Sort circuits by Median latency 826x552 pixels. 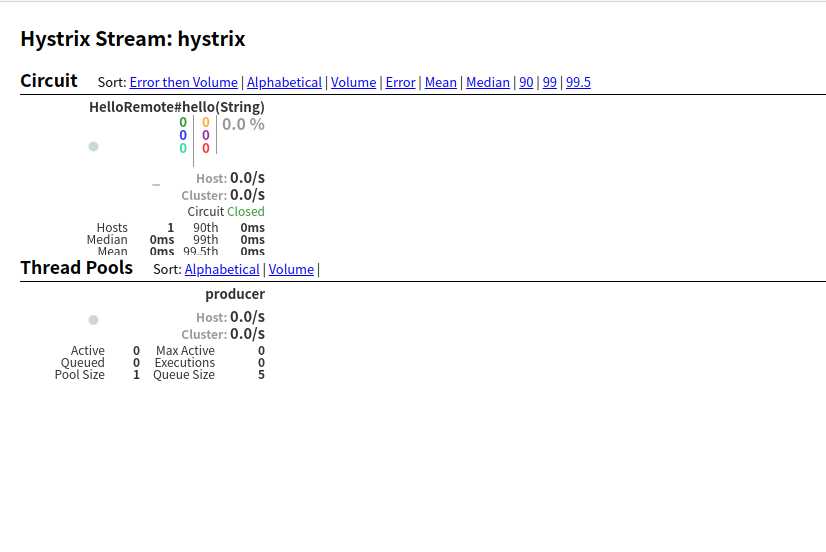(488, 82)
